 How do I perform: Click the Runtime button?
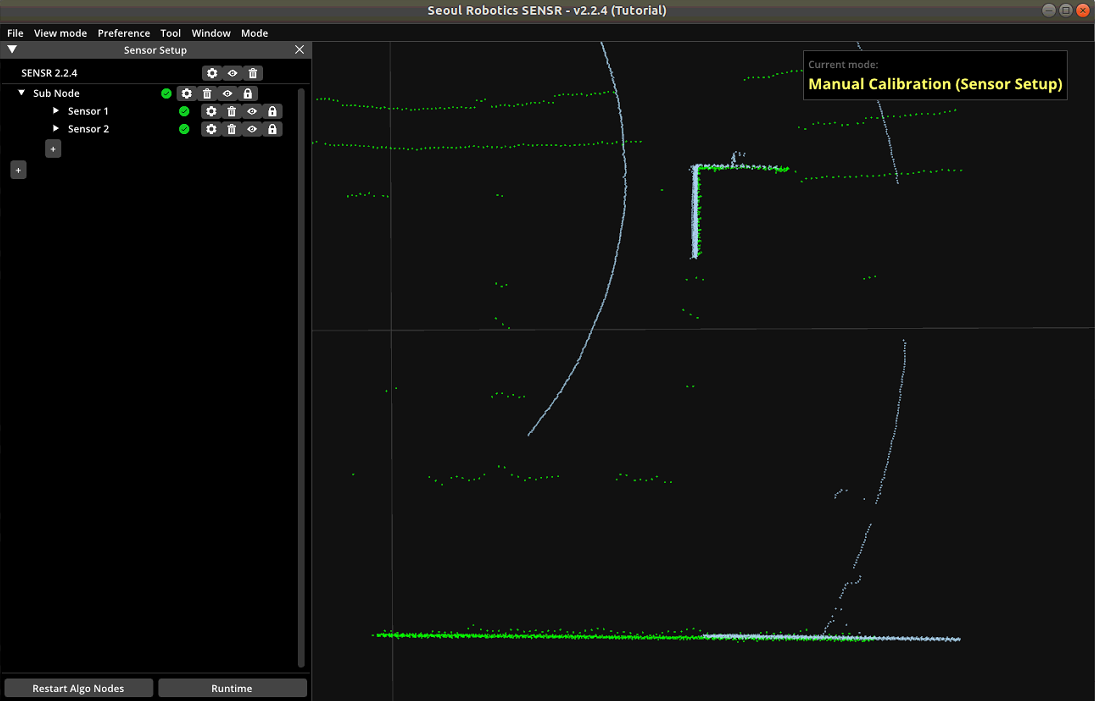tap(232, 688)
